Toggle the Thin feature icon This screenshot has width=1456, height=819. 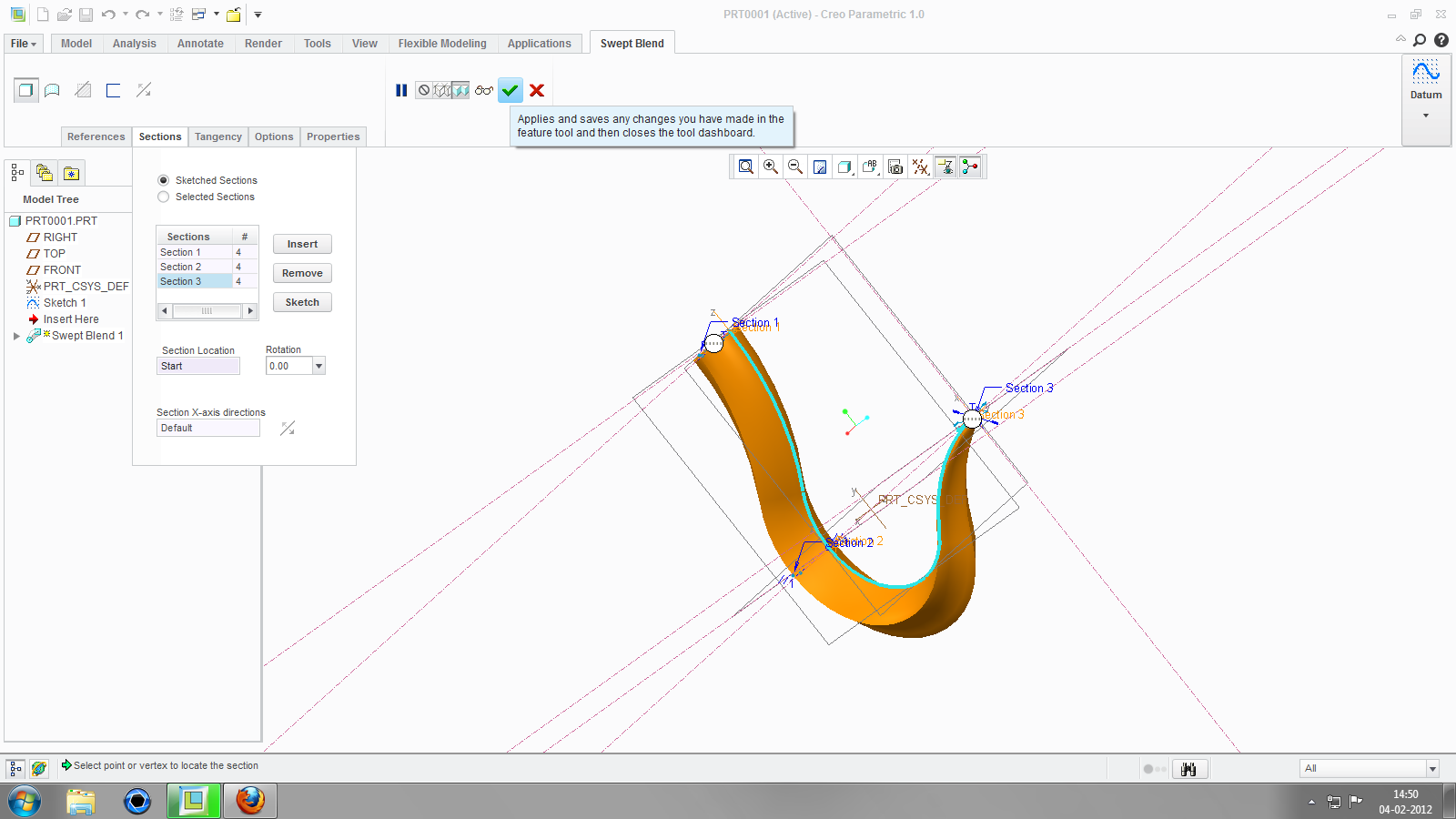113,90
